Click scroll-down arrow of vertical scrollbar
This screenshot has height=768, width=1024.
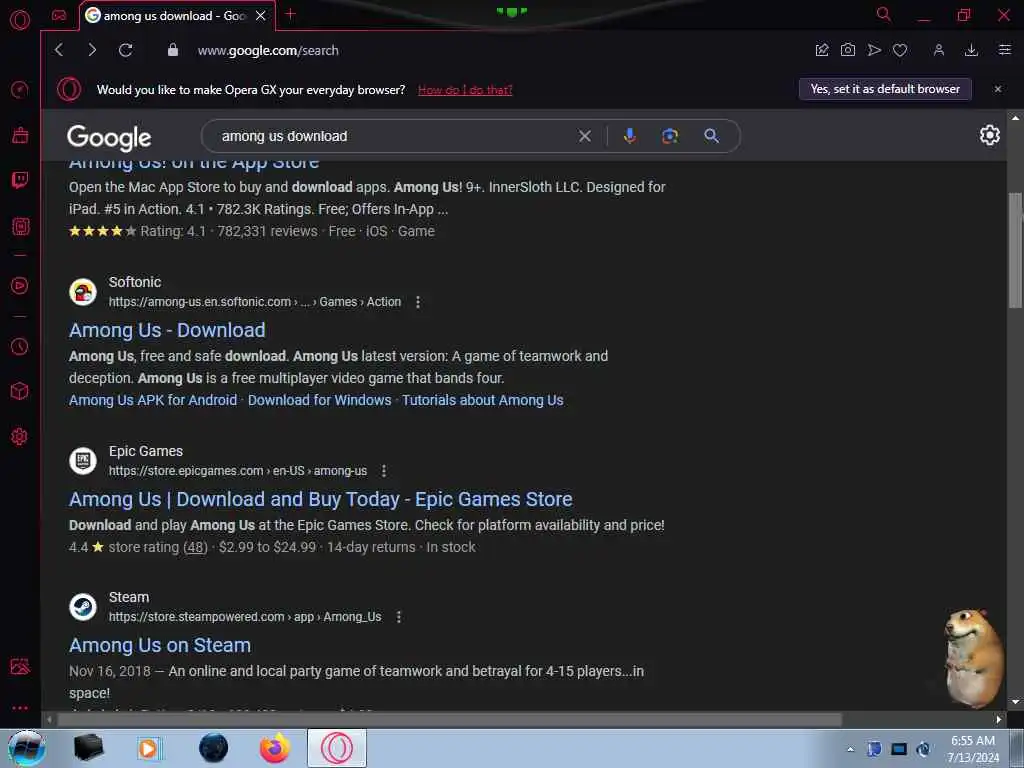pyautogui.click(x=1015, y=702)
